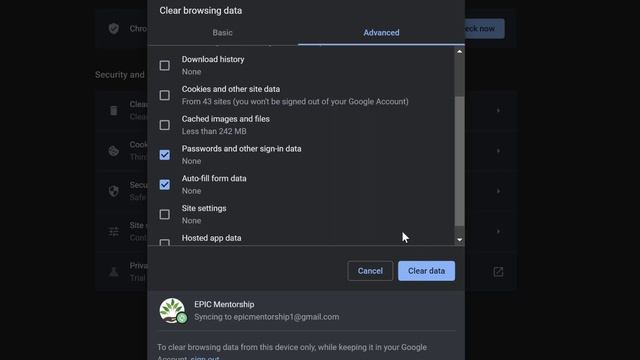Uncheck Passwords and other sign-in data

click(x=164, y=155)
